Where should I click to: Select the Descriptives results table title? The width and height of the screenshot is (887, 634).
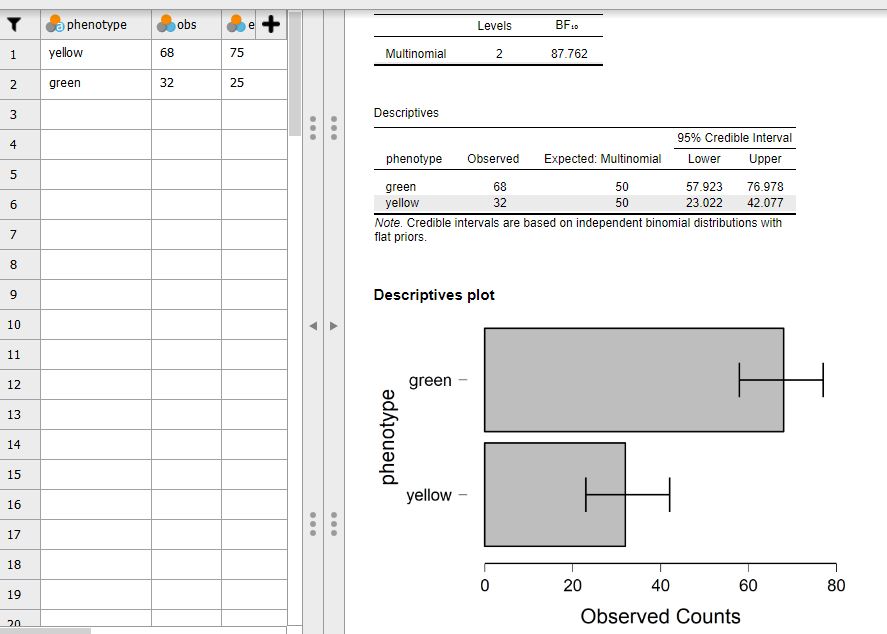coord(406,113)
